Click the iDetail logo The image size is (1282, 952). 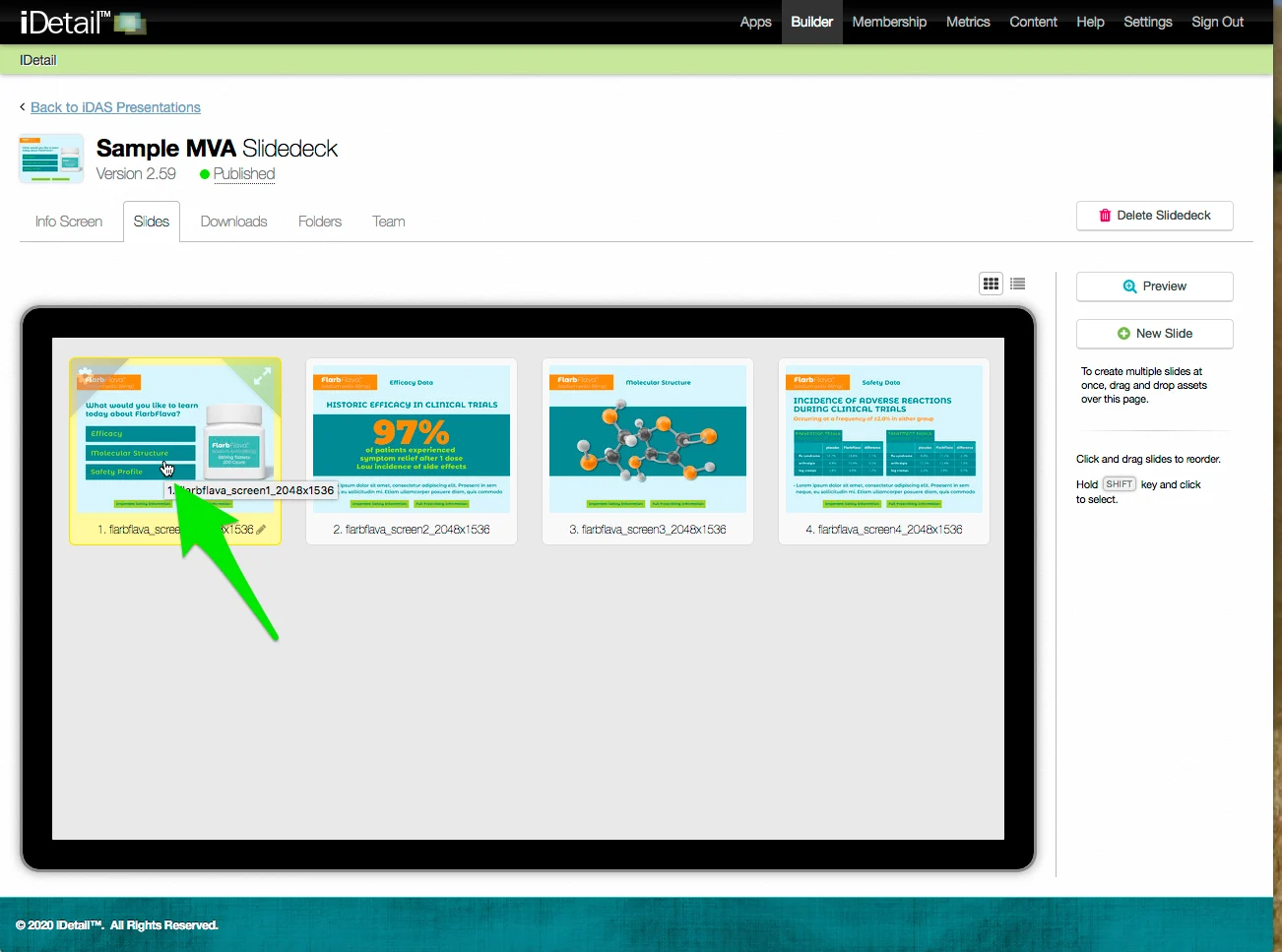[84, 22]
